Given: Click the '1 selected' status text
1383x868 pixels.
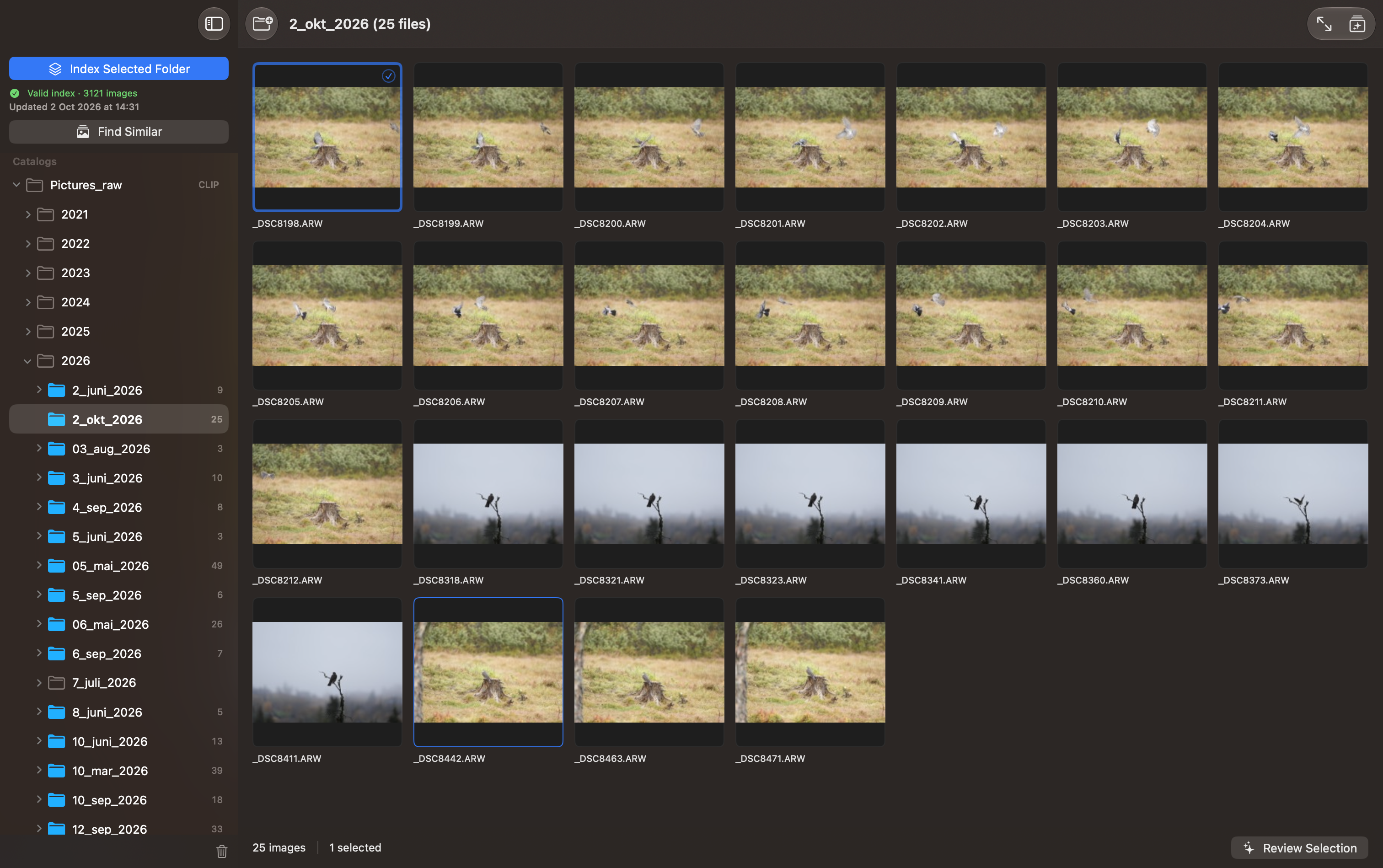Looking at the screenshot, I should click(x=355, y=847).
